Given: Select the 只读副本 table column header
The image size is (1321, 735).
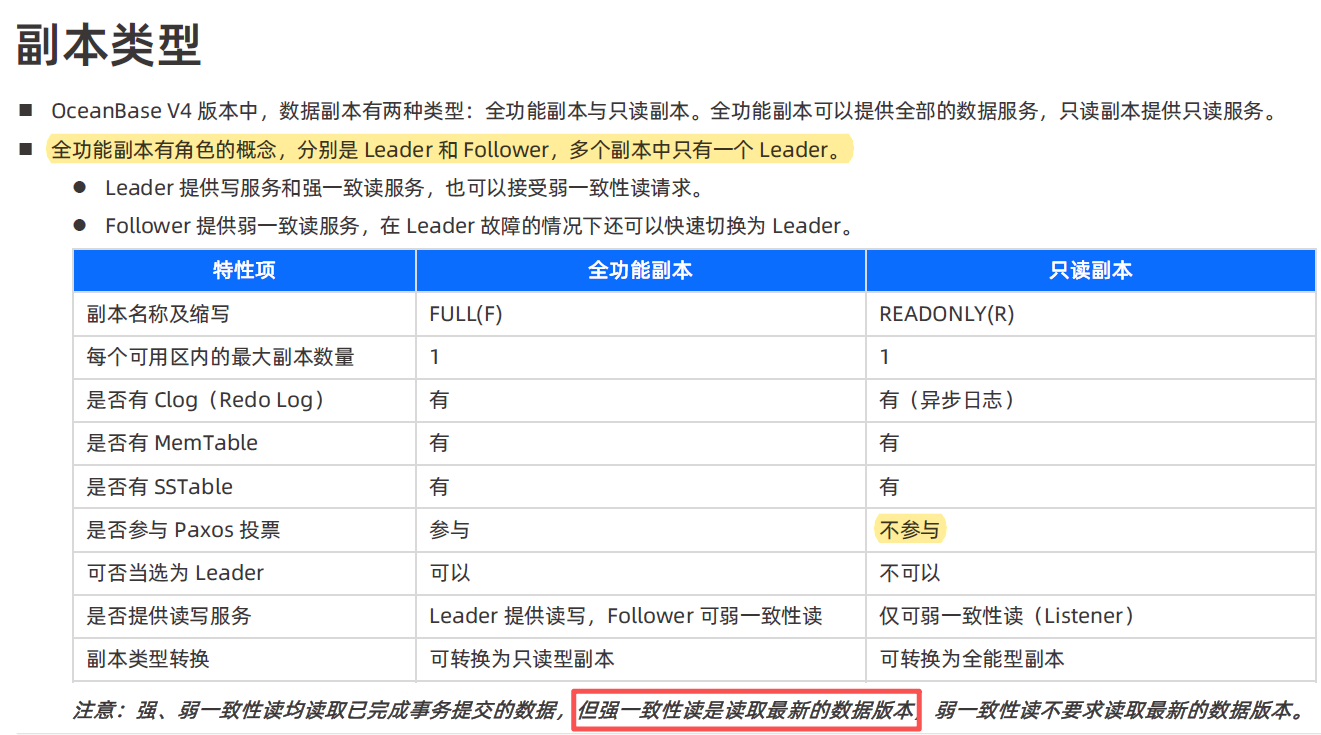Looking at the screenshot, I should pos(1090,271).
